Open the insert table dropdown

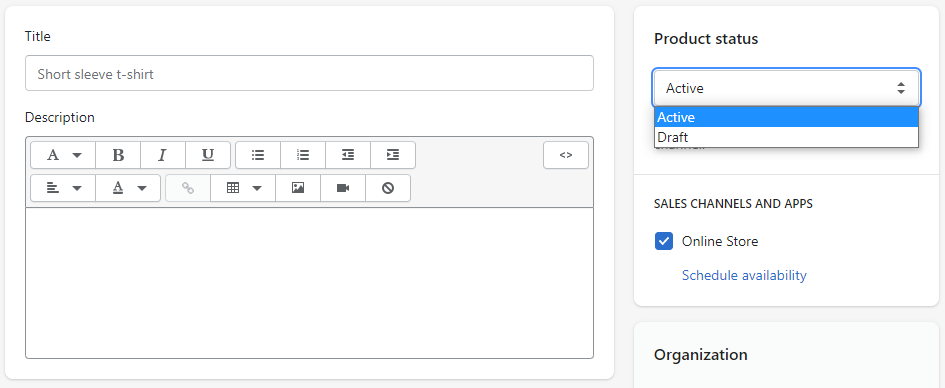click(x=243, y=188)
